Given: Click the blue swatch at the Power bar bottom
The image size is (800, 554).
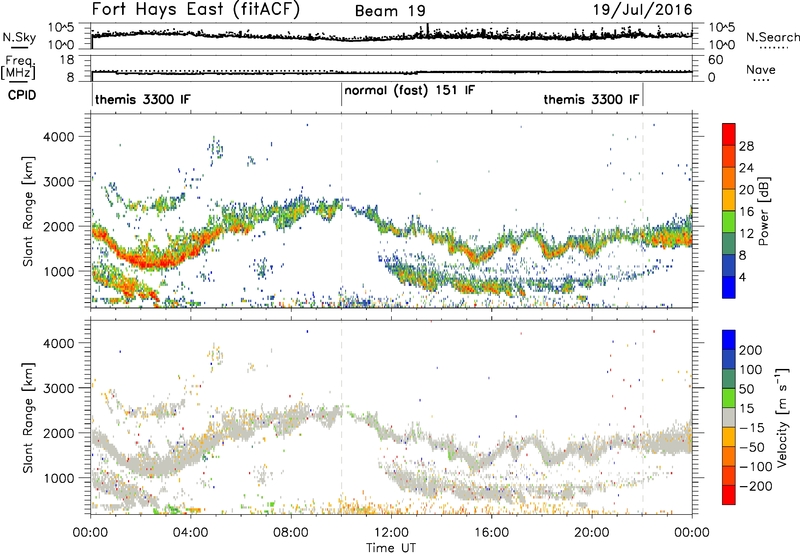Looking at the screenshot, I should click(x=729, y=287).
